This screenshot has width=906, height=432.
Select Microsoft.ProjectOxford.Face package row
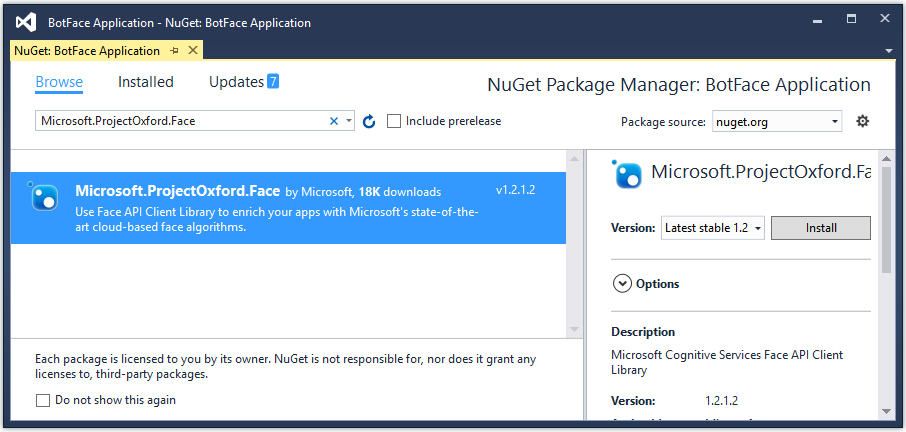click(x=288, y=208)
